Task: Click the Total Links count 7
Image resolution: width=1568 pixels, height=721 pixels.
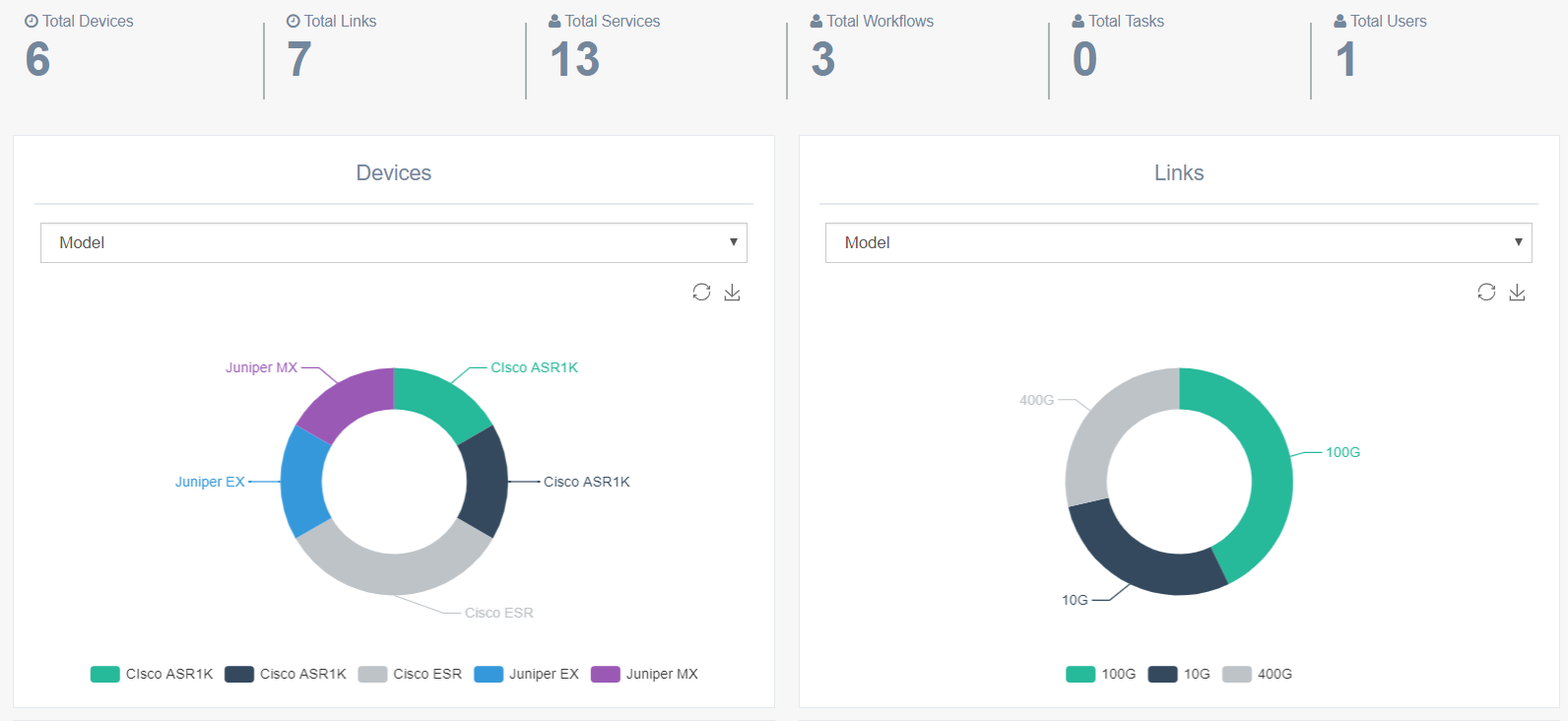Action: tap(299, 59)
